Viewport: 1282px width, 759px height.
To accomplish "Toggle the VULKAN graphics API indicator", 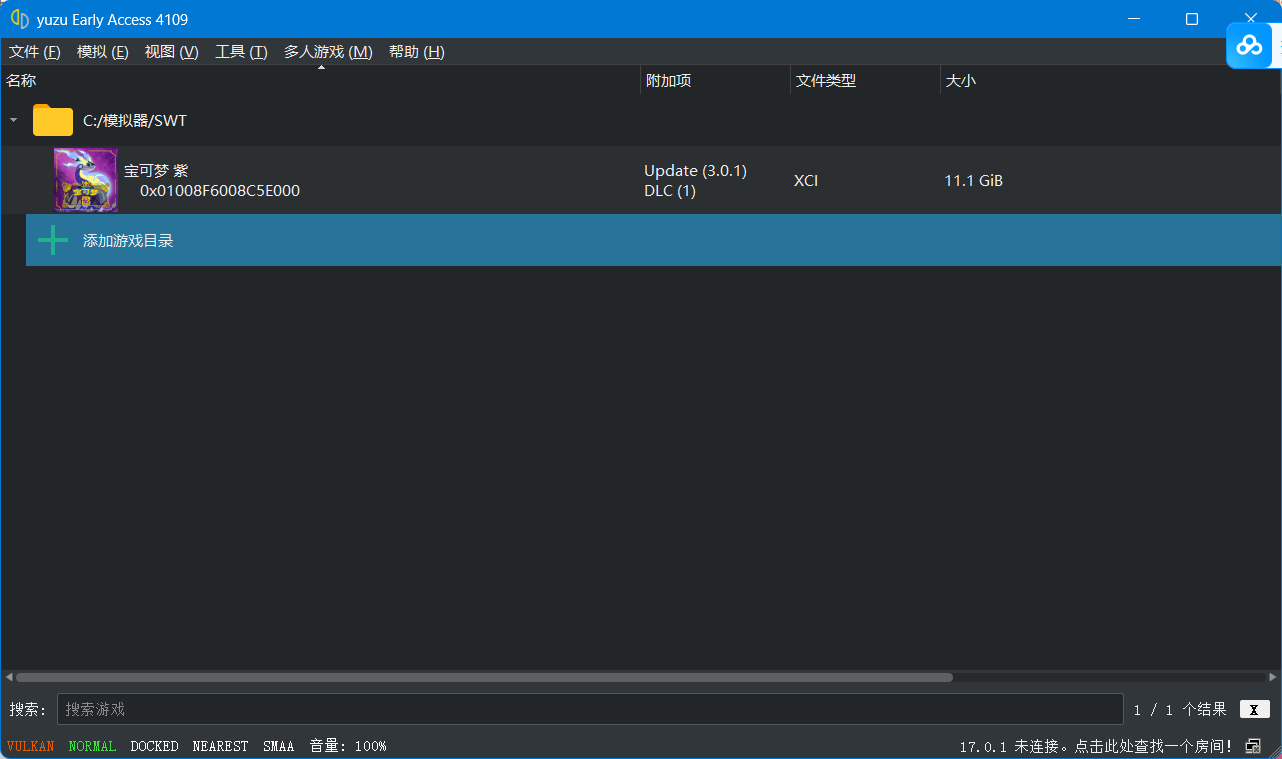I will pos(31,746).
